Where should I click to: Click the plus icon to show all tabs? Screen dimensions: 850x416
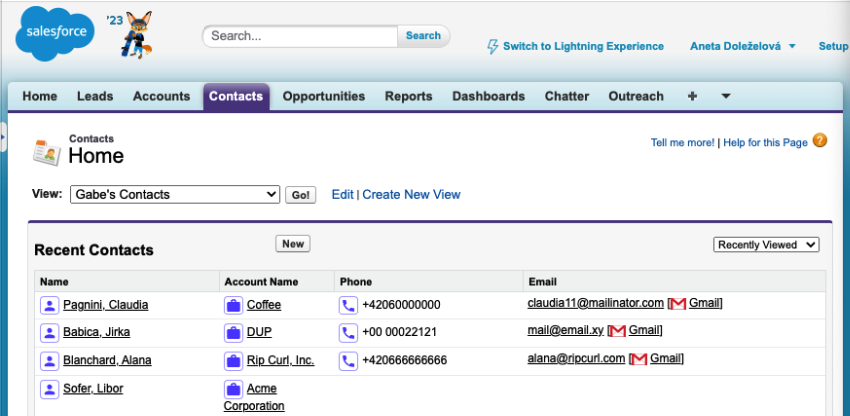(692, 97)
